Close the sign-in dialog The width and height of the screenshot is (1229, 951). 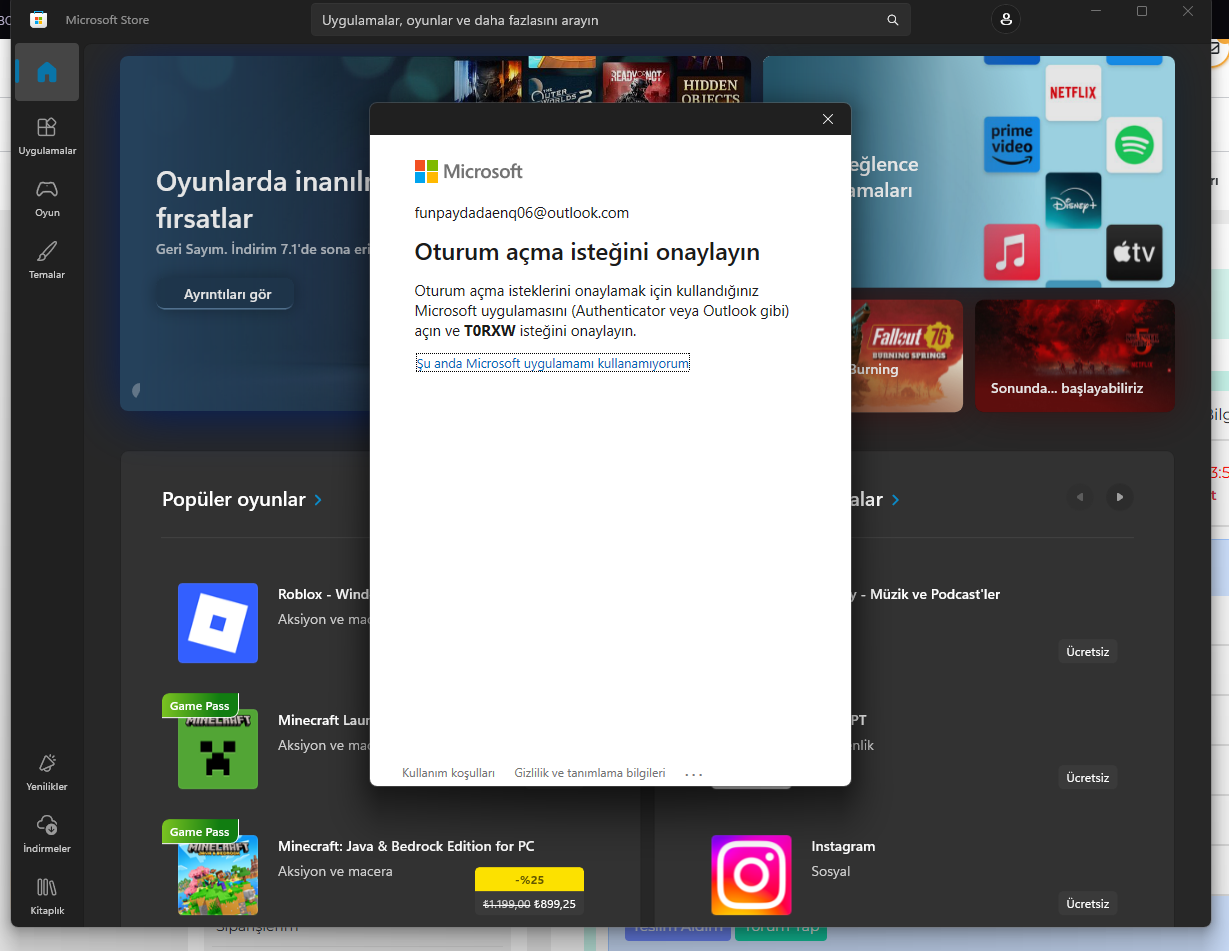827,119
